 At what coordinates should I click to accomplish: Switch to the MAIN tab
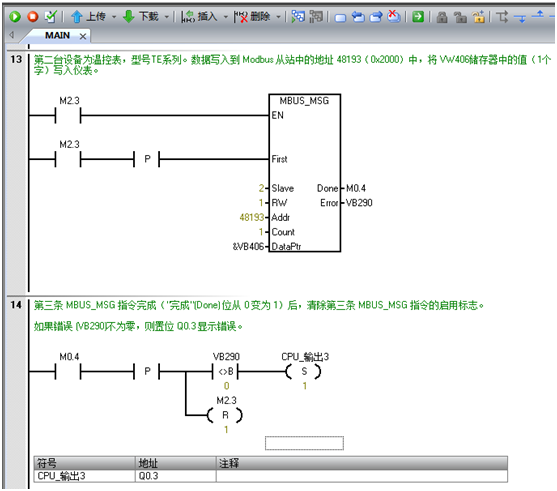click(57, 36)
